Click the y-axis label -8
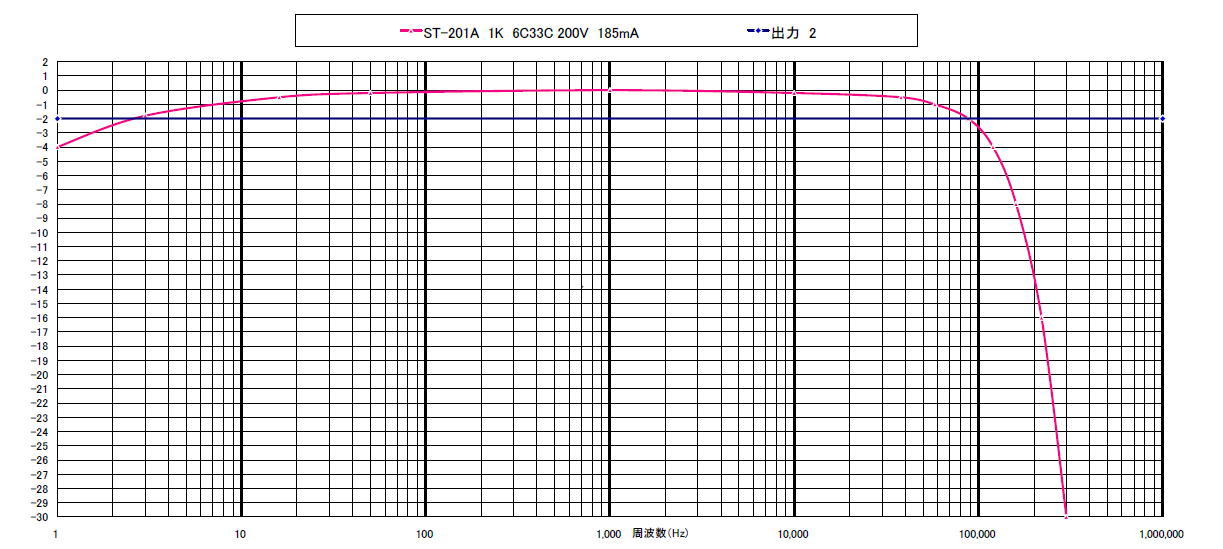The width and height of the screenshot is (1223, 549). click(42, 204)
